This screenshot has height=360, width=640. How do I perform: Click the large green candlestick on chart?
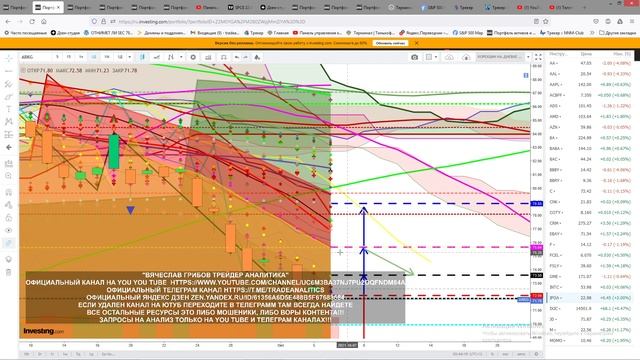(114, 151)
